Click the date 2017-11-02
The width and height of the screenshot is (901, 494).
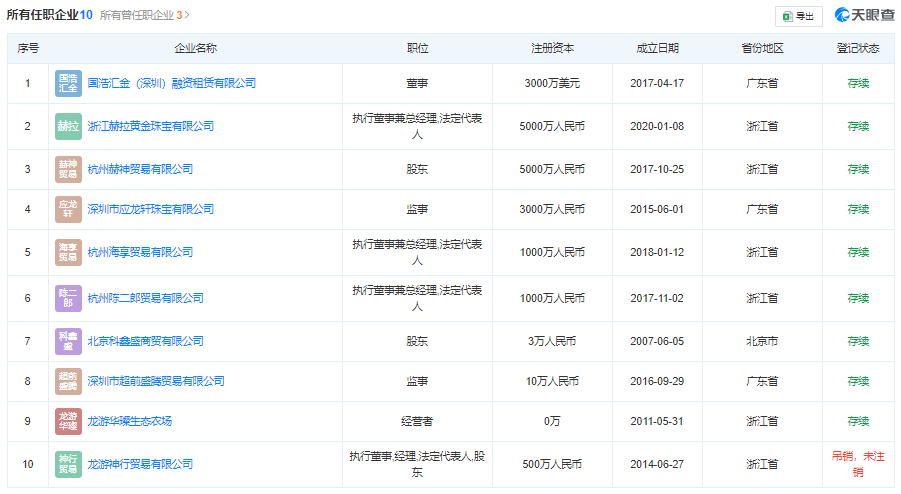pos(657,299)
